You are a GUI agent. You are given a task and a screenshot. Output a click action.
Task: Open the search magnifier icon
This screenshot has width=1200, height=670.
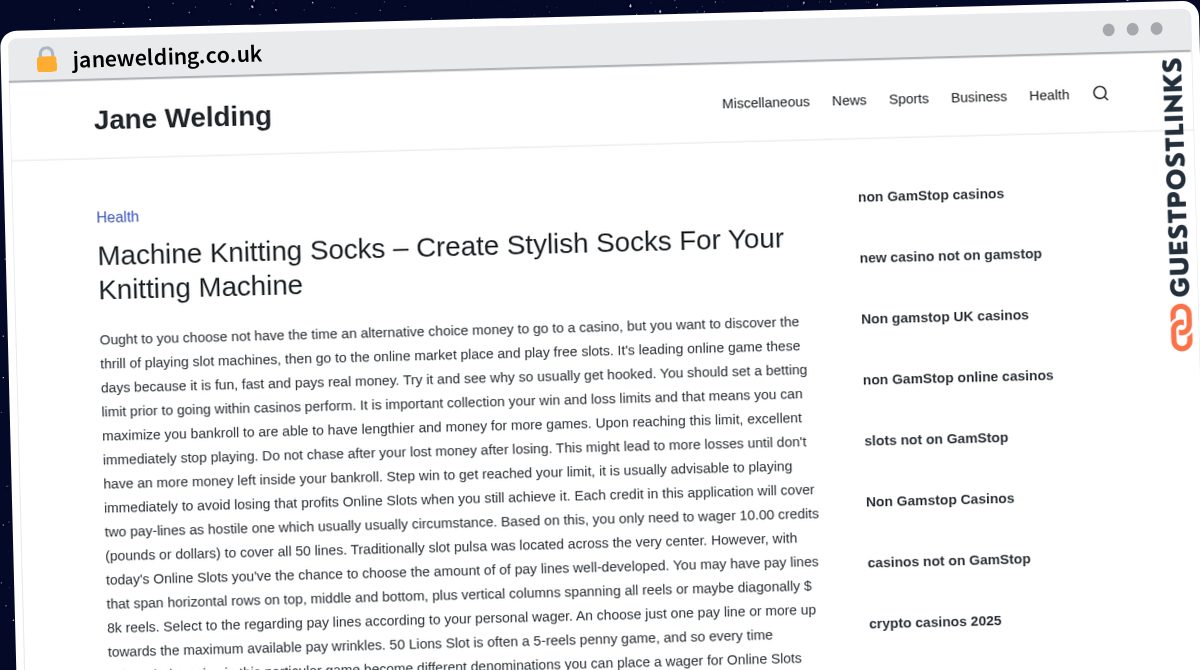click(1100, 93)
